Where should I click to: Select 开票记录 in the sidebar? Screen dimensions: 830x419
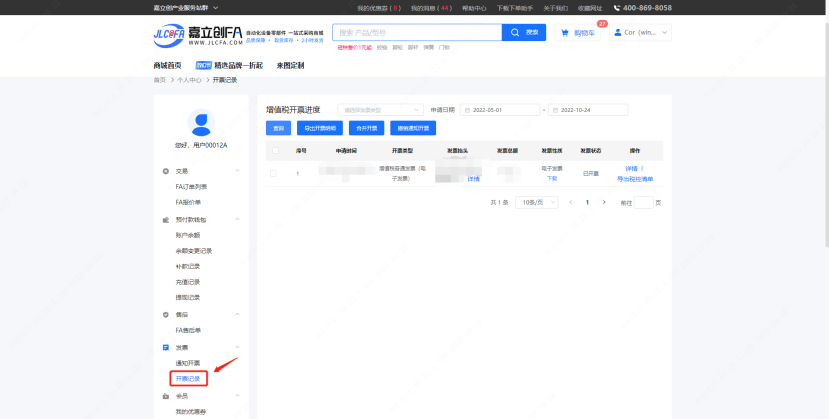pos(188,379)
